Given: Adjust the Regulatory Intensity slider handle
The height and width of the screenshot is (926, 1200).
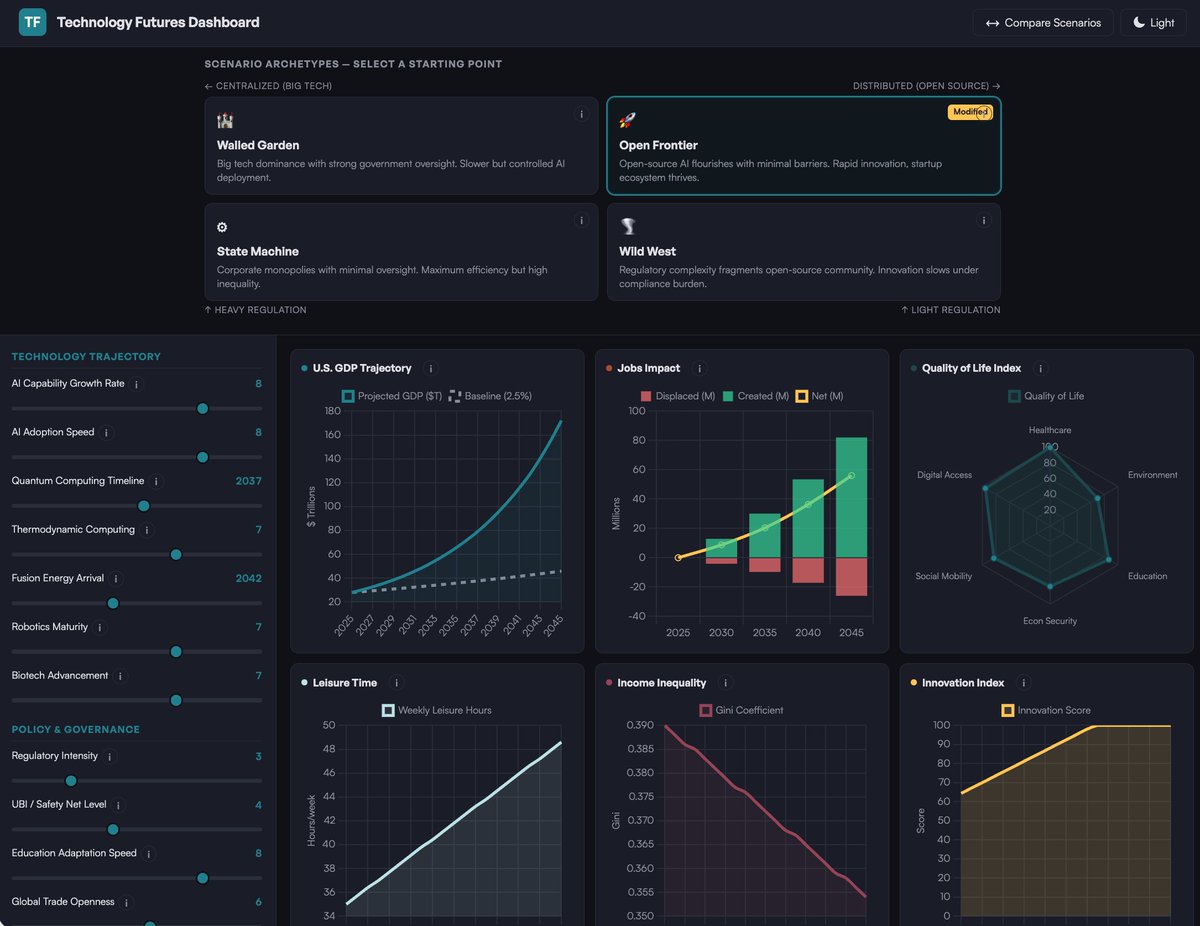Looking at the screenshot, I should (x=71, y=781).
